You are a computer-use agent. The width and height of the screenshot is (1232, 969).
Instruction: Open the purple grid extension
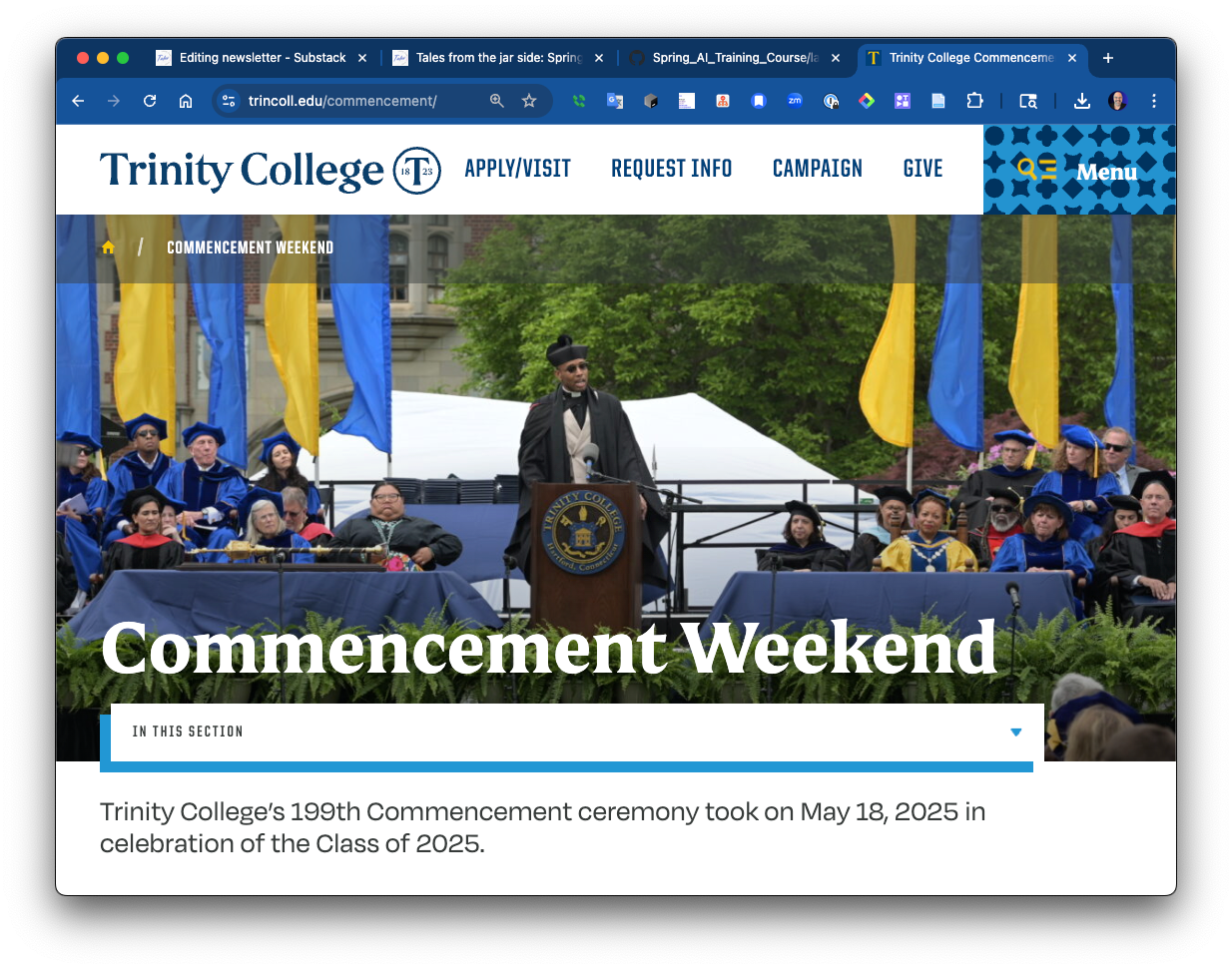click(x=903, y=101)
